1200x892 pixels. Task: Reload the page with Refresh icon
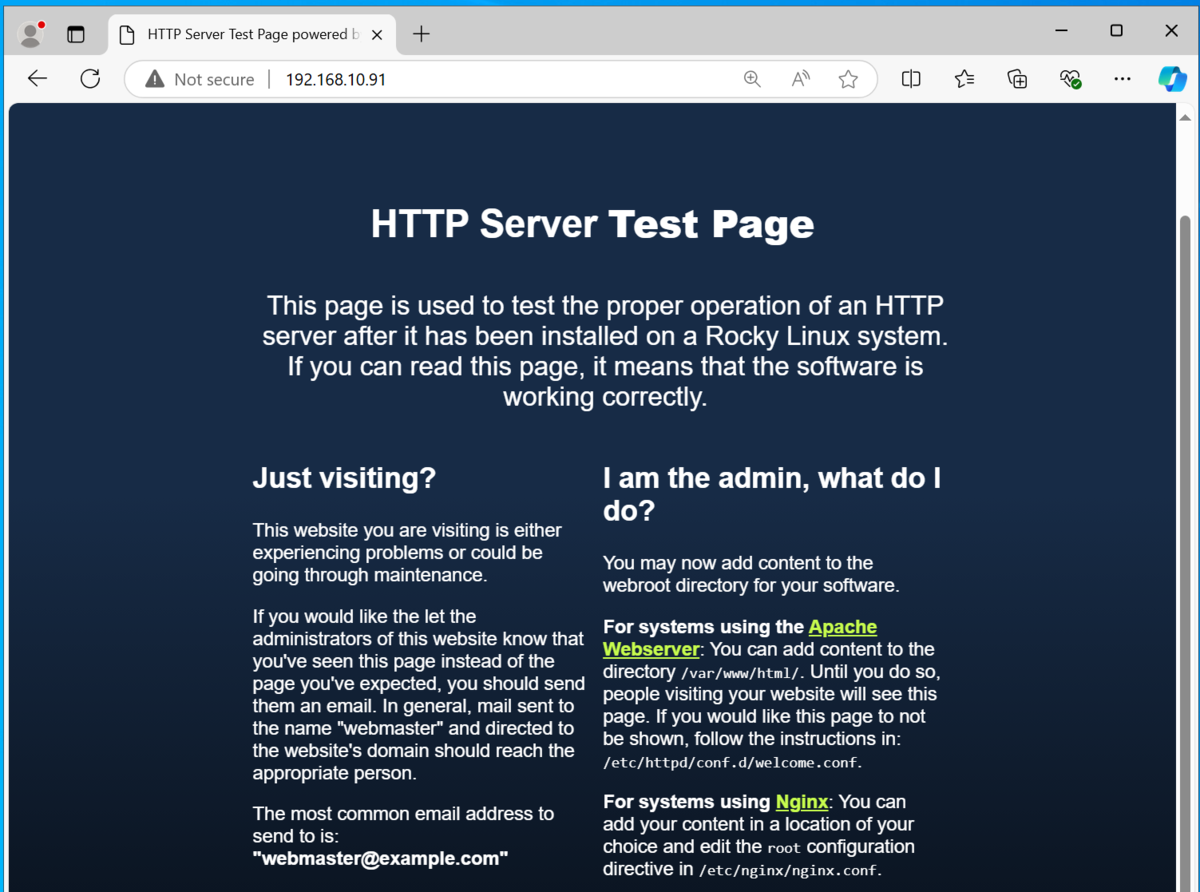90,79
